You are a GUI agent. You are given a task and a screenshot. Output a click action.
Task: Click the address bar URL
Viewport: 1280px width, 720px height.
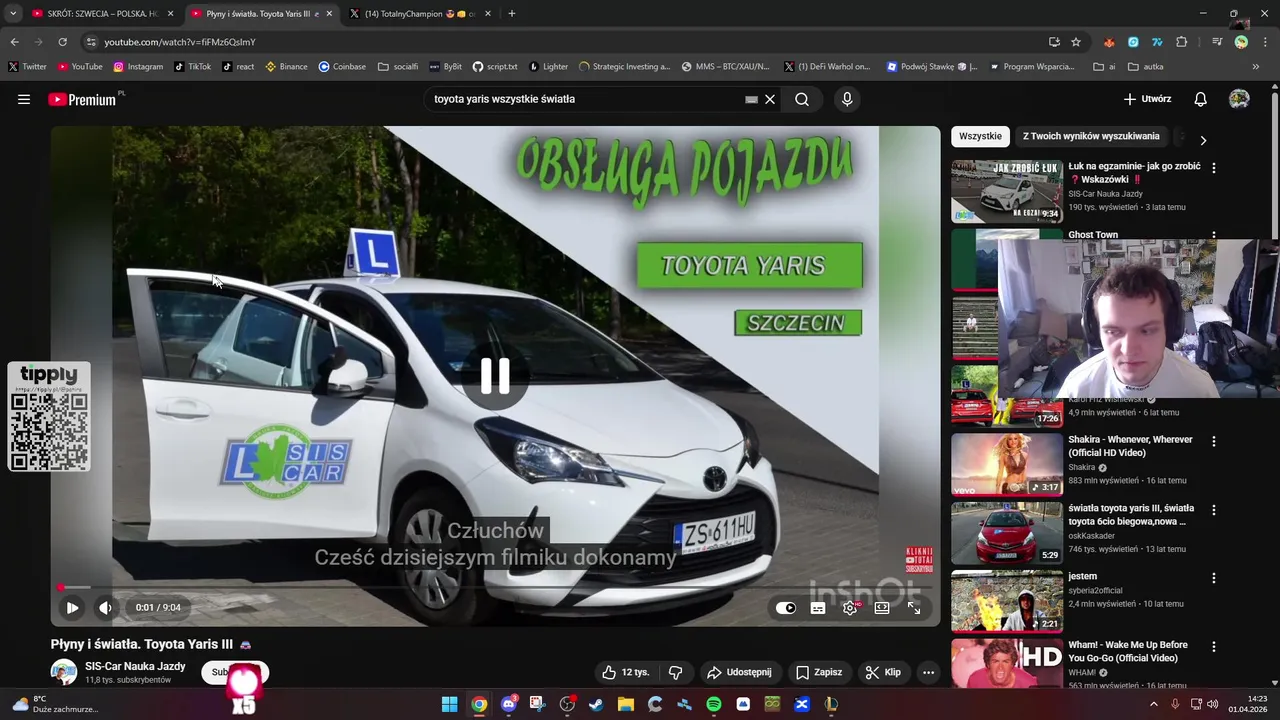click(180, 42)
